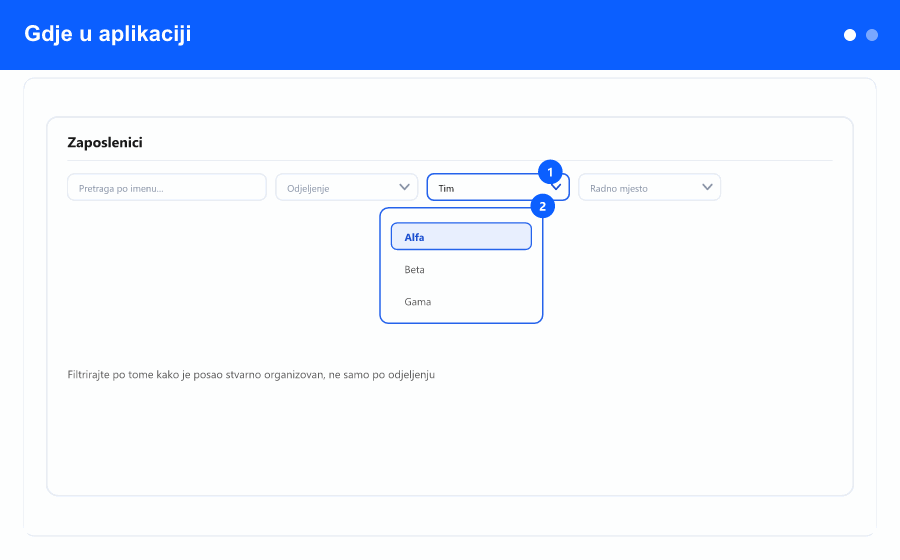900x560 pixels.
Task: Go to the first slide dot in header
Action: click(x=849, y=35)
